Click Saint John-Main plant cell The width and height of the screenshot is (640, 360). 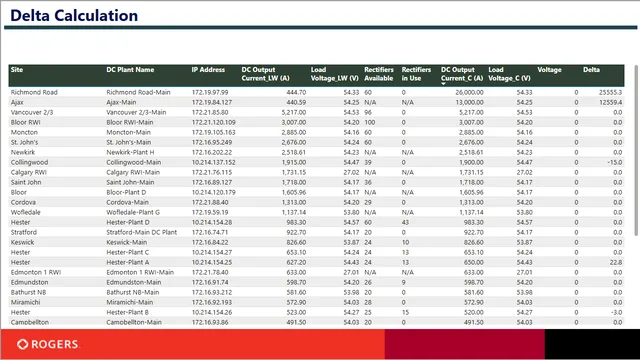pyautogui.click(x=130, y=182)
